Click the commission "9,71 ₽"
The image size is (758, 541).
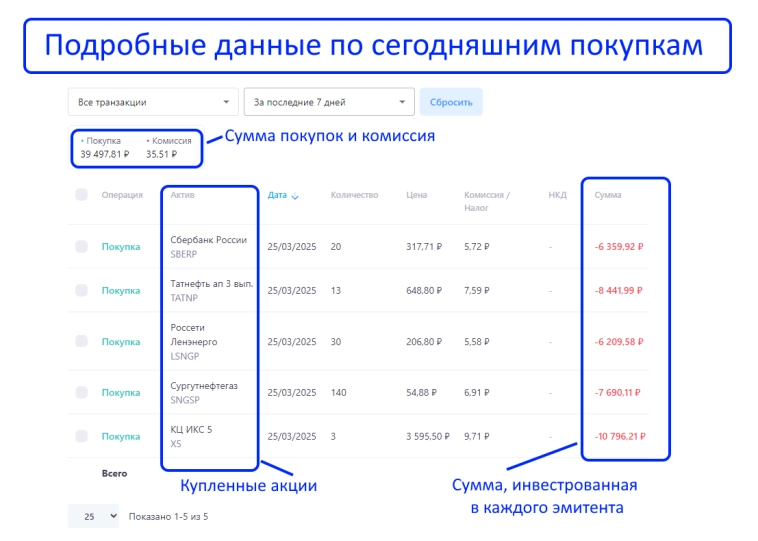click(477, 437)
